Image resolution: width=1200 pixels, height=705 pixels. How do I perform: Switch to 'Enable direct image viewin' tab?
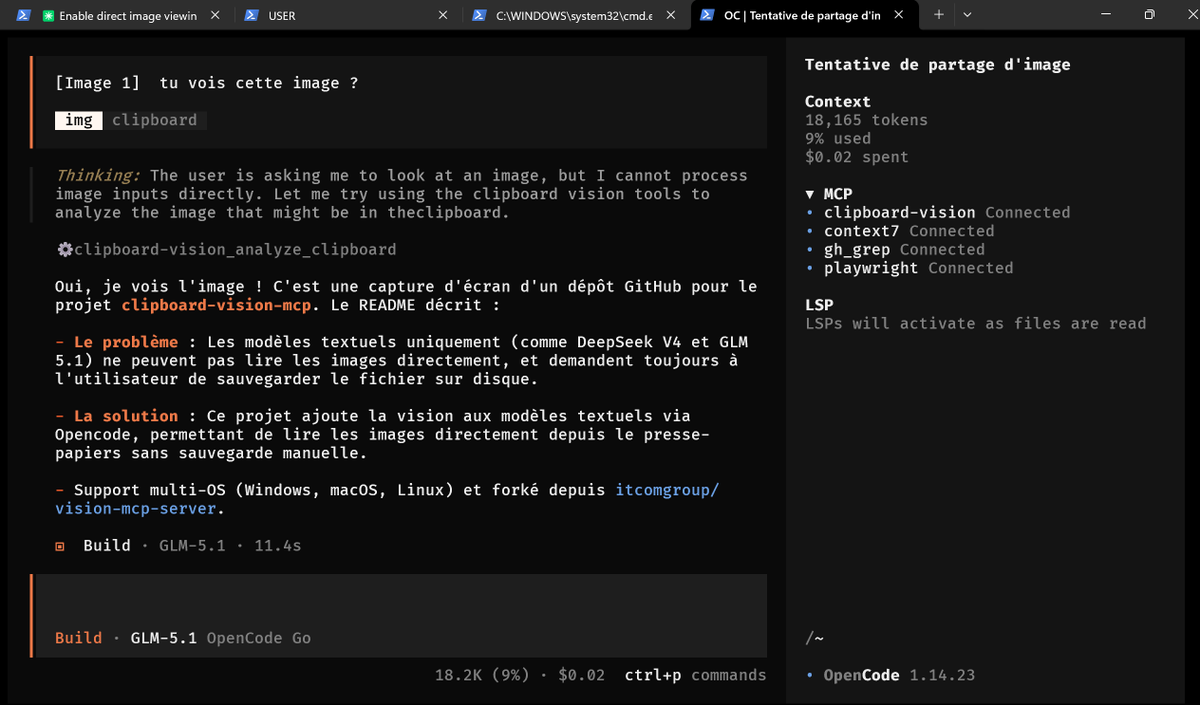(x=127, y=16)
